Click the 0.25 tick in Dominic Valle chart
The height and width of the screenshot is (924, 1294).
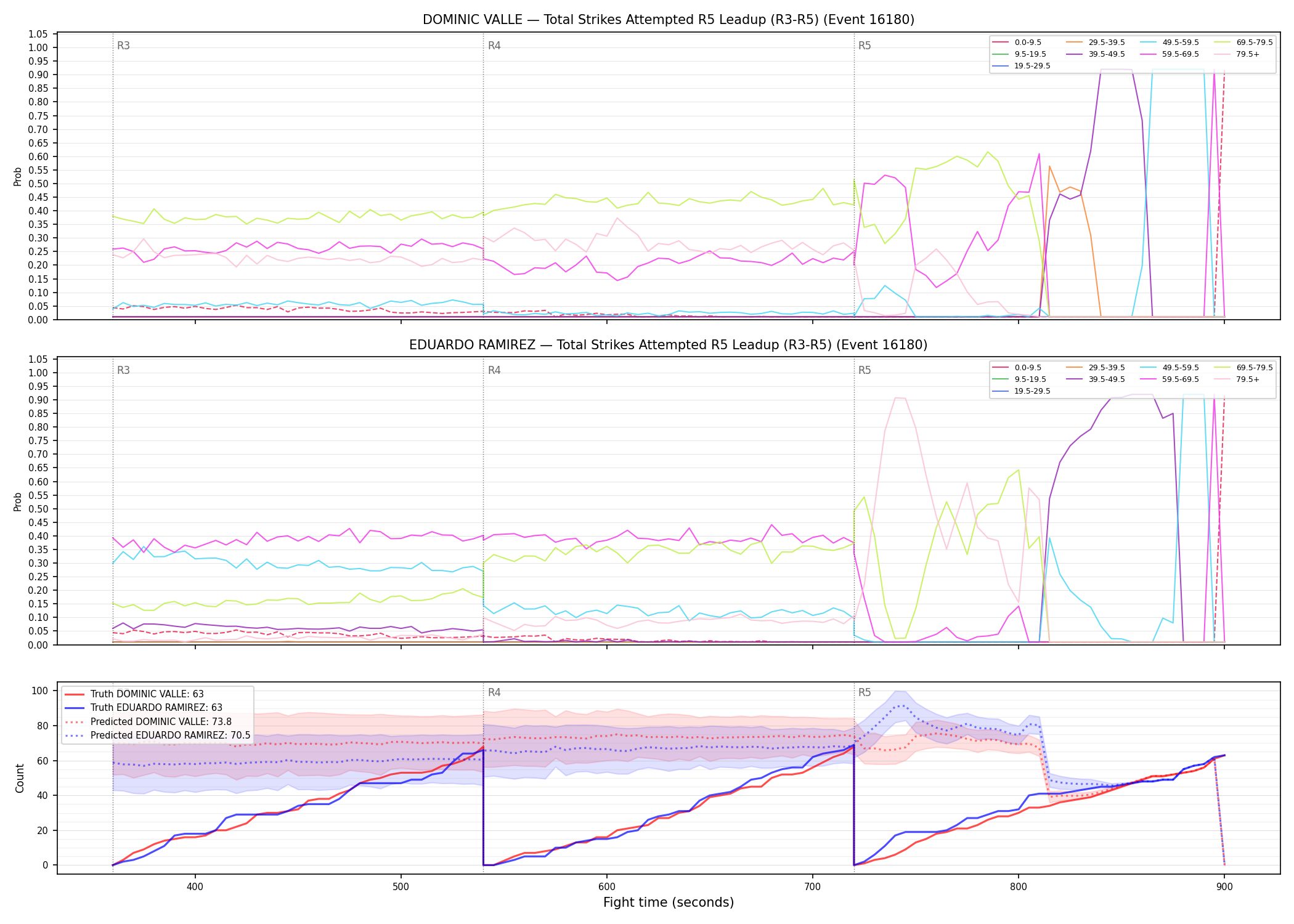[38, 251]
